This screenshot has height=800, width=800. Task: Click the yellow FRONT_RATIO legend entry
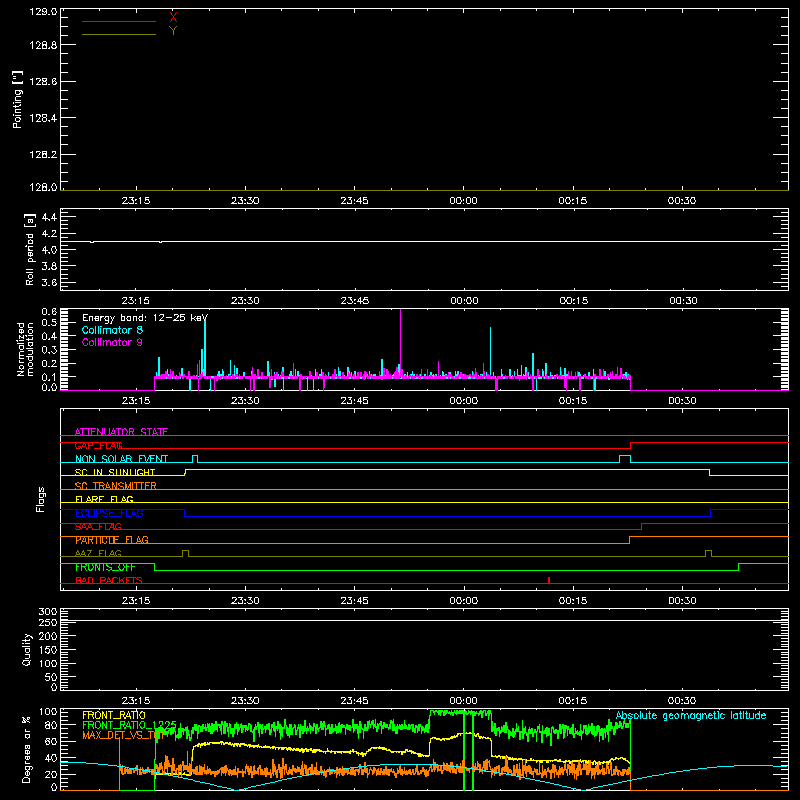114,715
